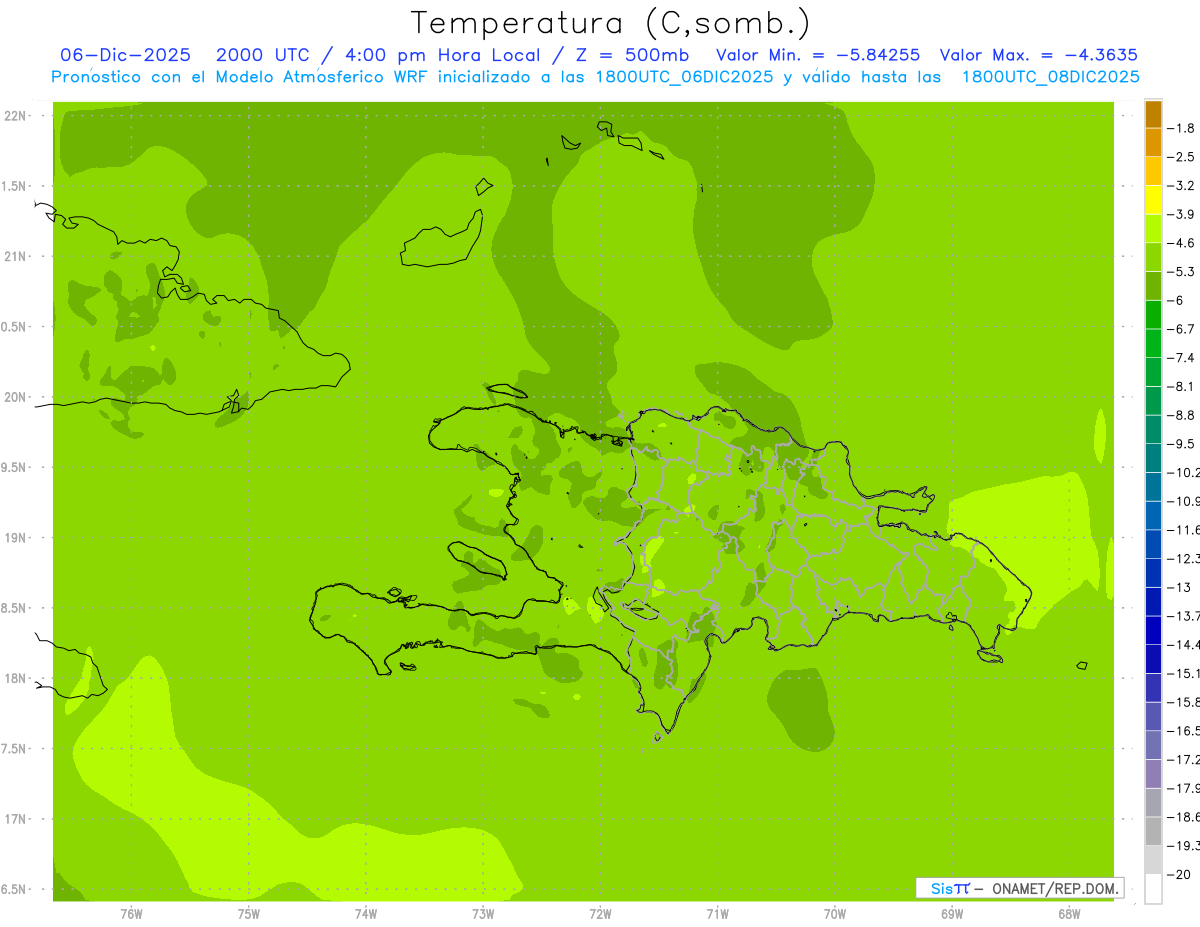
Task: Click the '20N' latitude axis label
Action: tap(15, 397)
